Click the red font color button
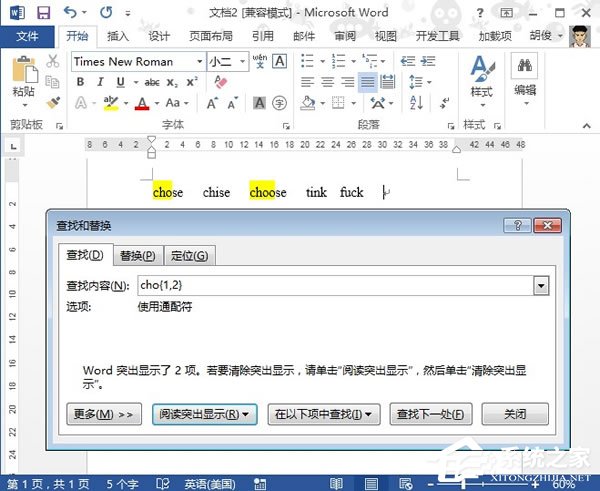The image size is (600, 491). 142,103
